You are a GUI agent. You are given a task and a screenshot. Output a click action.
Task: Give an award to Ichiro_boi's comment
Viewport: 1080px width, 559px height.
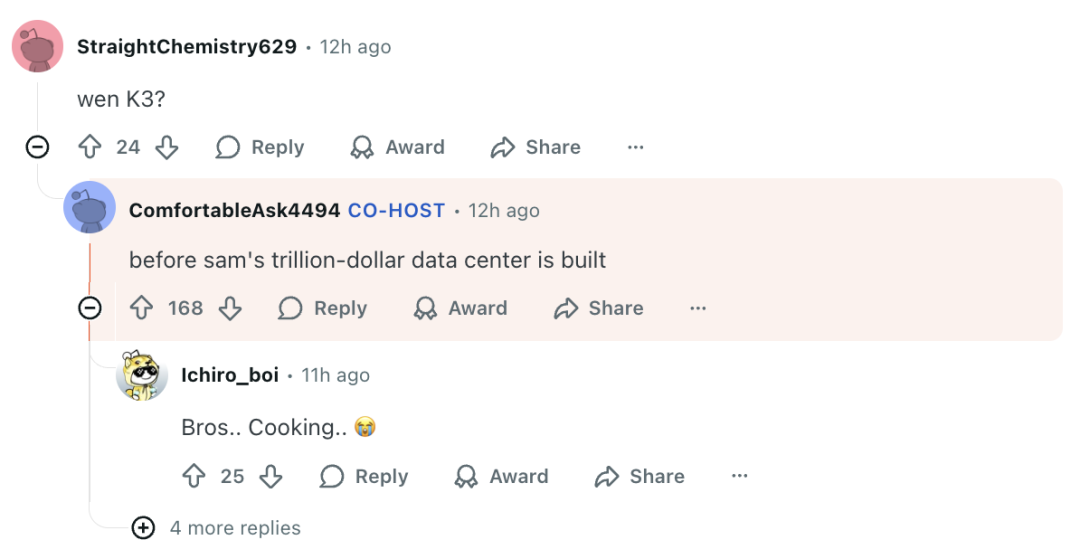(501, 477)
